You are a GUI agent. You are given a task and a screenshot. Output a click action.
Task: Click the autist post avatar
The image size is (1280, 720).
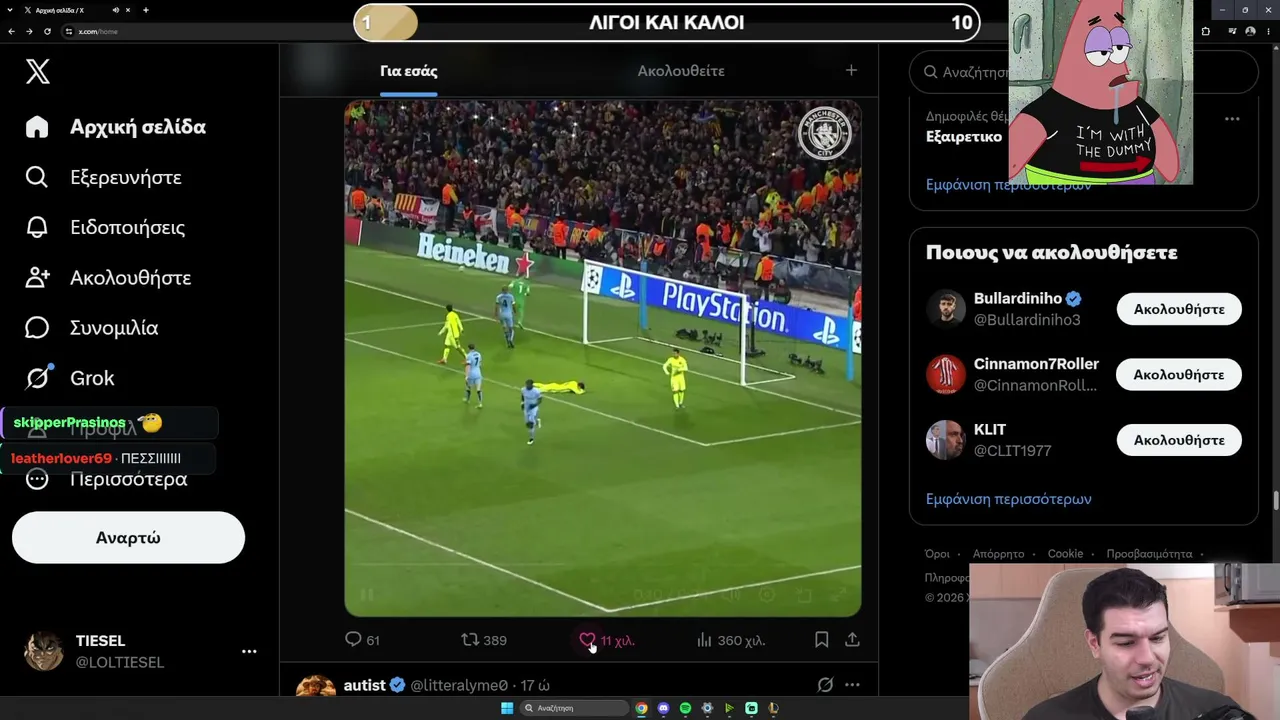(x=316, y=687)
